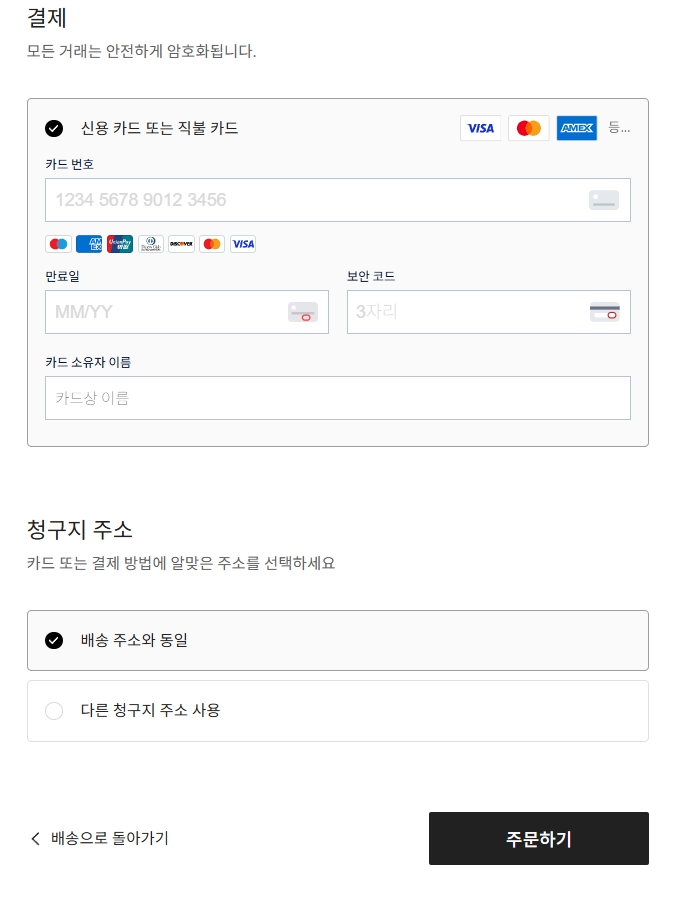Focus the card number input field
Image resolution: width=689 pixels, height=905 pixels.
tap(338, 200)
